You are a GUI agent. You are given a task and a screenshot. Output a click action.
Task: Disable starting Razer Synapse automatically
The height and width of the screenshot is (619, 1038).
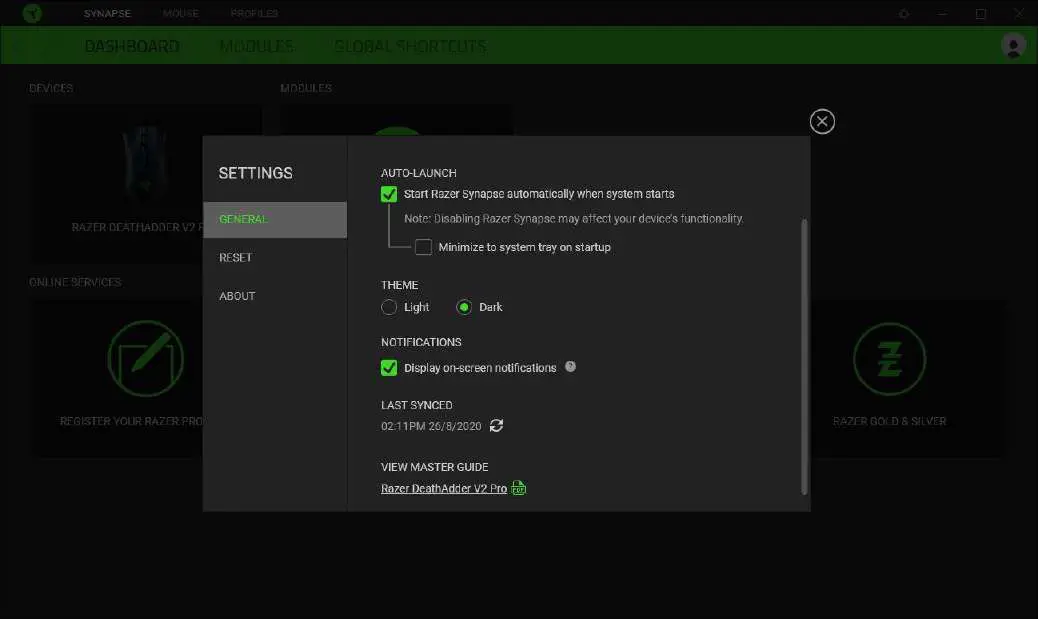[x=388, y=193]
